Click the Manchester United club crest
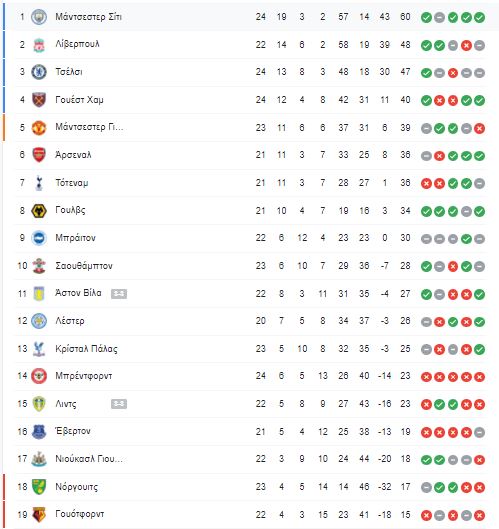 (39, 128)
